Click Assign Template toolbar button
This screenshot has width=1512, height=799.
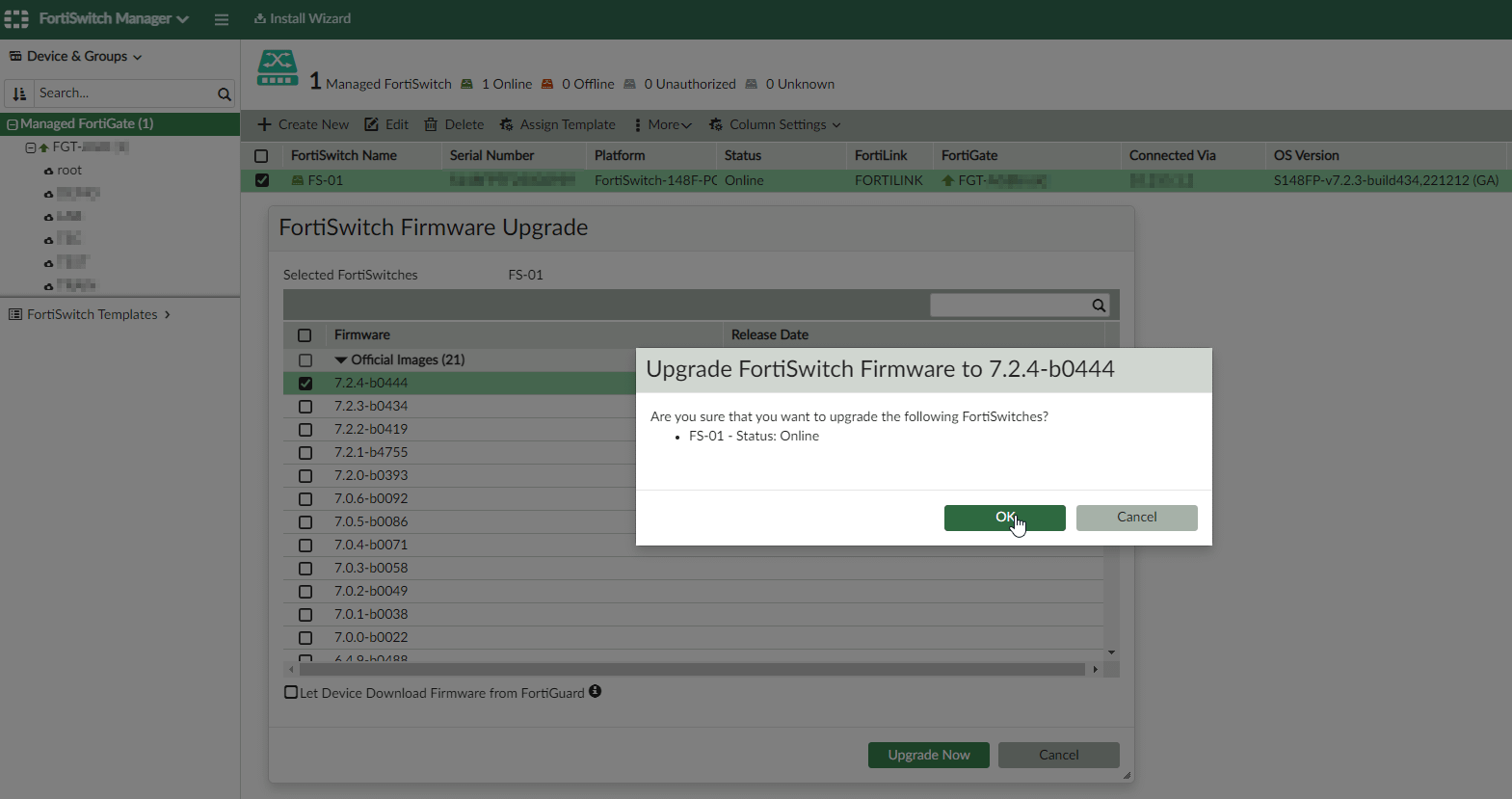tap(557, 124)
